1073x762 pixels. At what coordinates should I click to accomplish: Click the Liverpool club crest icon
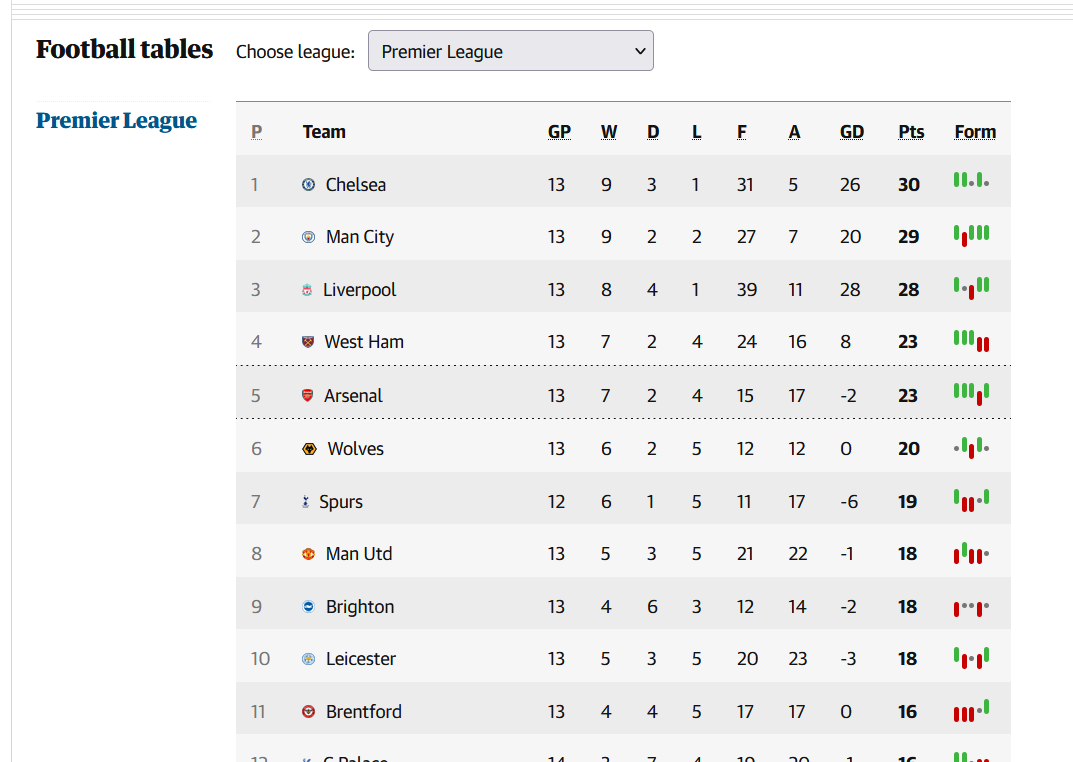point(307,290)
